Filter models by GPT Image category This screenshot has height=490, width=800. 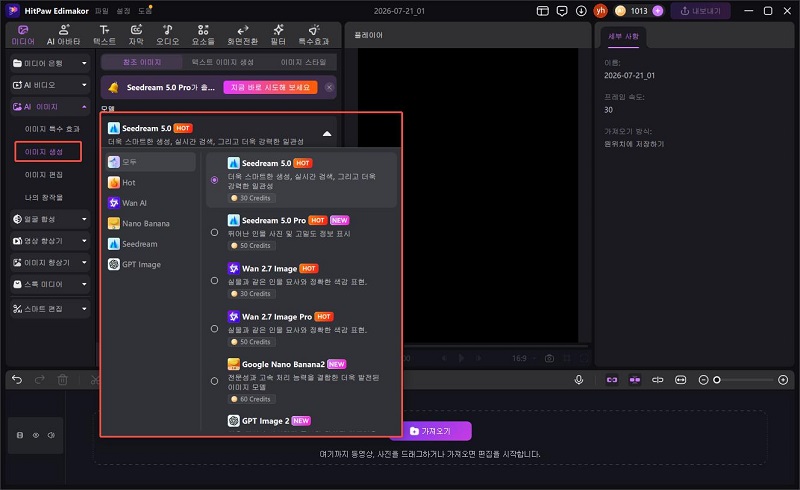coord(151,264)
